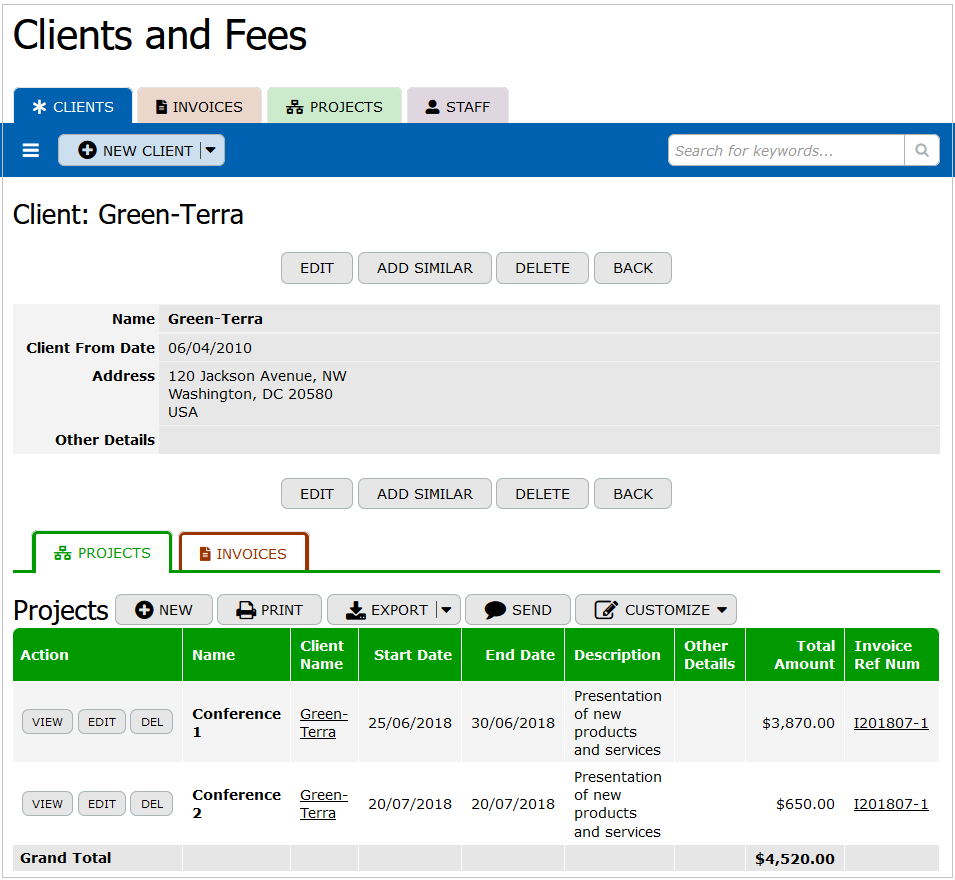Print the Projects list
The image size is (955, 880).
point(269,610)
